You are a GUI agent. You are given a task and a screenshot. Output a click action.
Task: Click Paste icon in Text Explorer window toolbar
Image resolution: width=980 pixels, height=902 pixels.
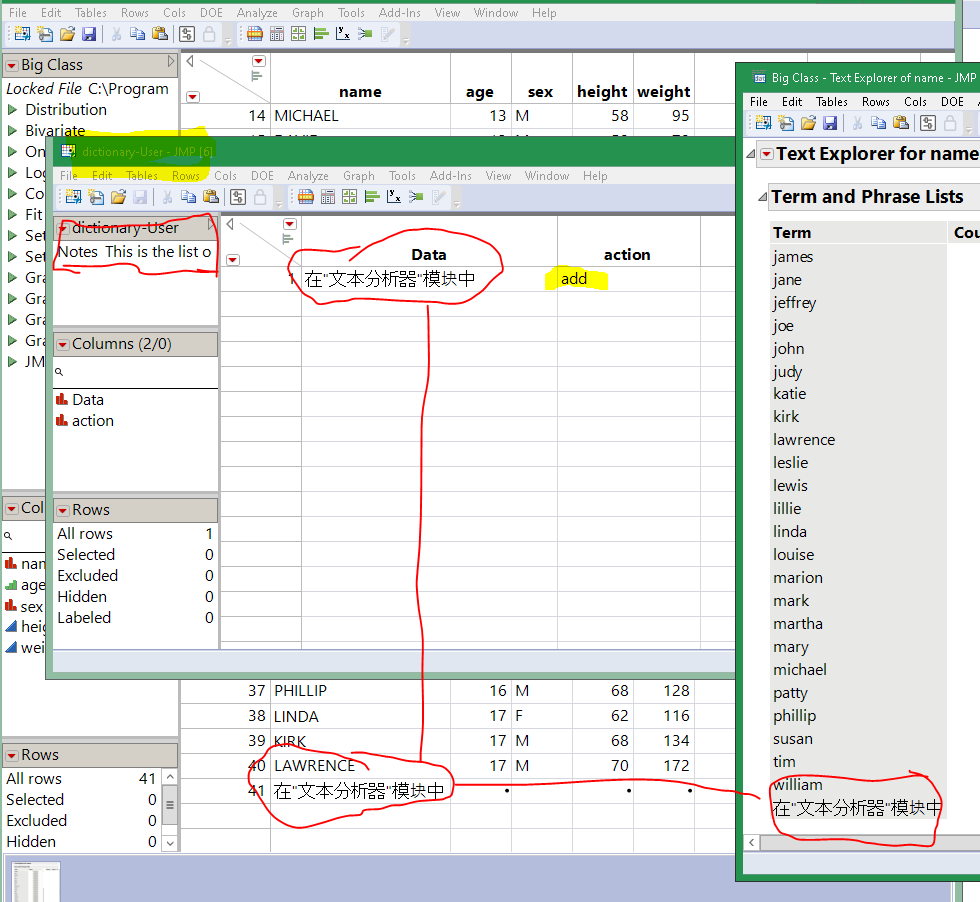click(x=901, y=123)
